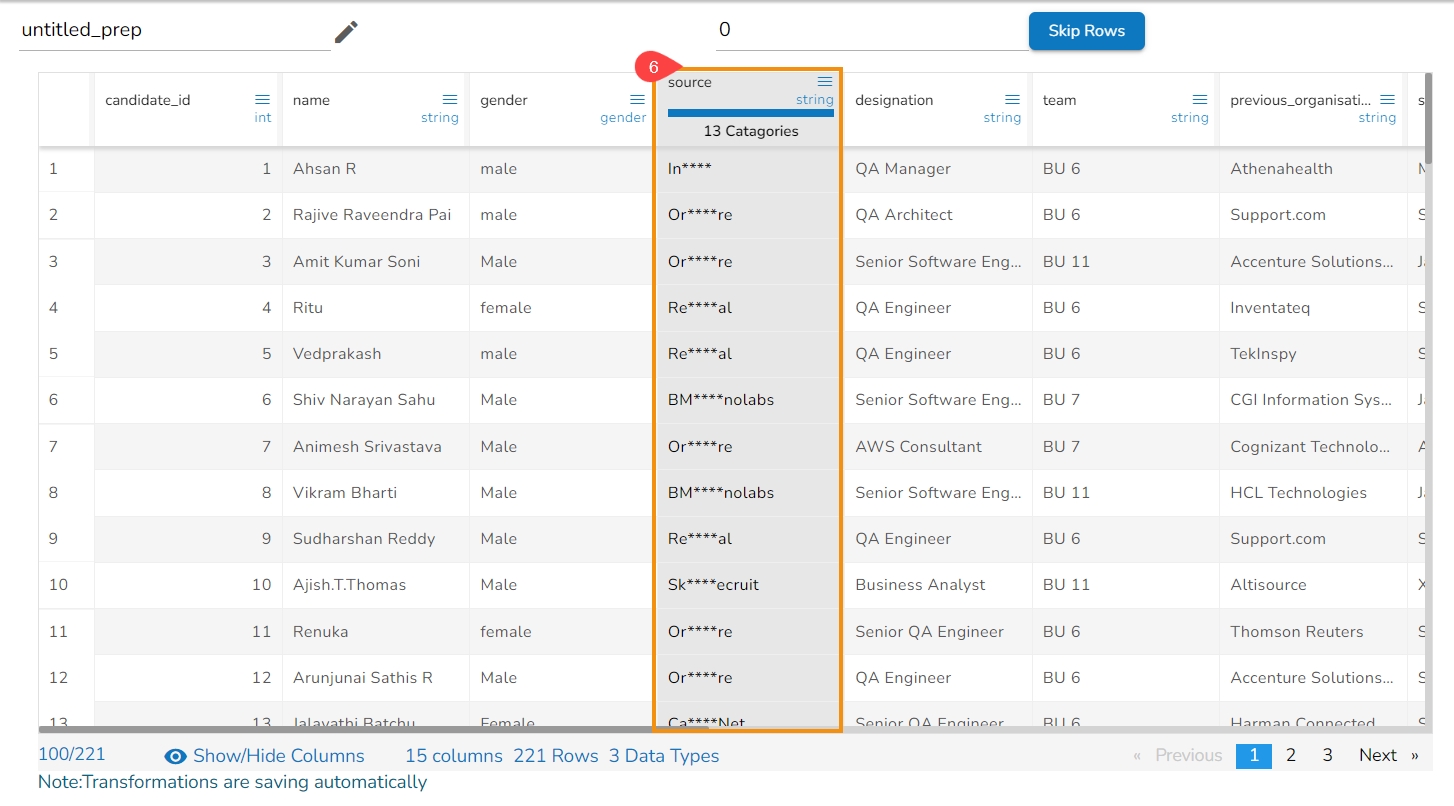The height and width of the screenshot is (806, 1454).
Task: Click the pencil edit icon beside untitled_prep
Action: click(x=346, y=32)
